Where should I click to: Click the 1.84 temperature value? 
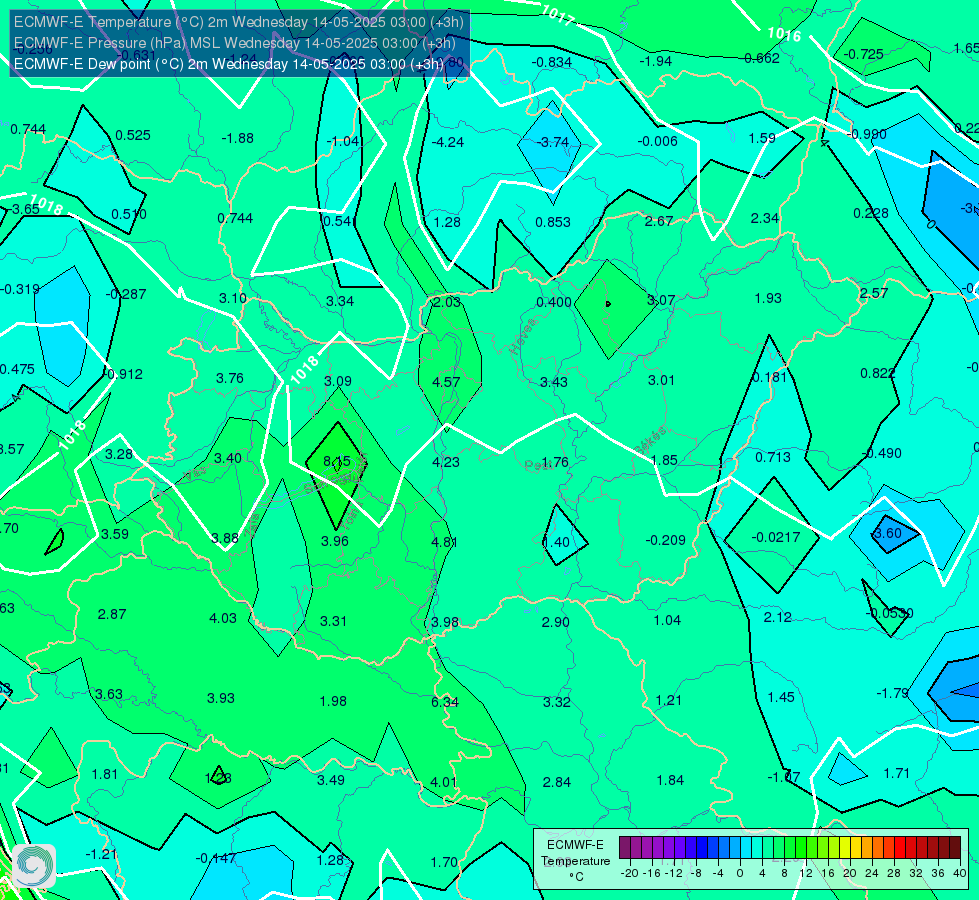(670, 780)
